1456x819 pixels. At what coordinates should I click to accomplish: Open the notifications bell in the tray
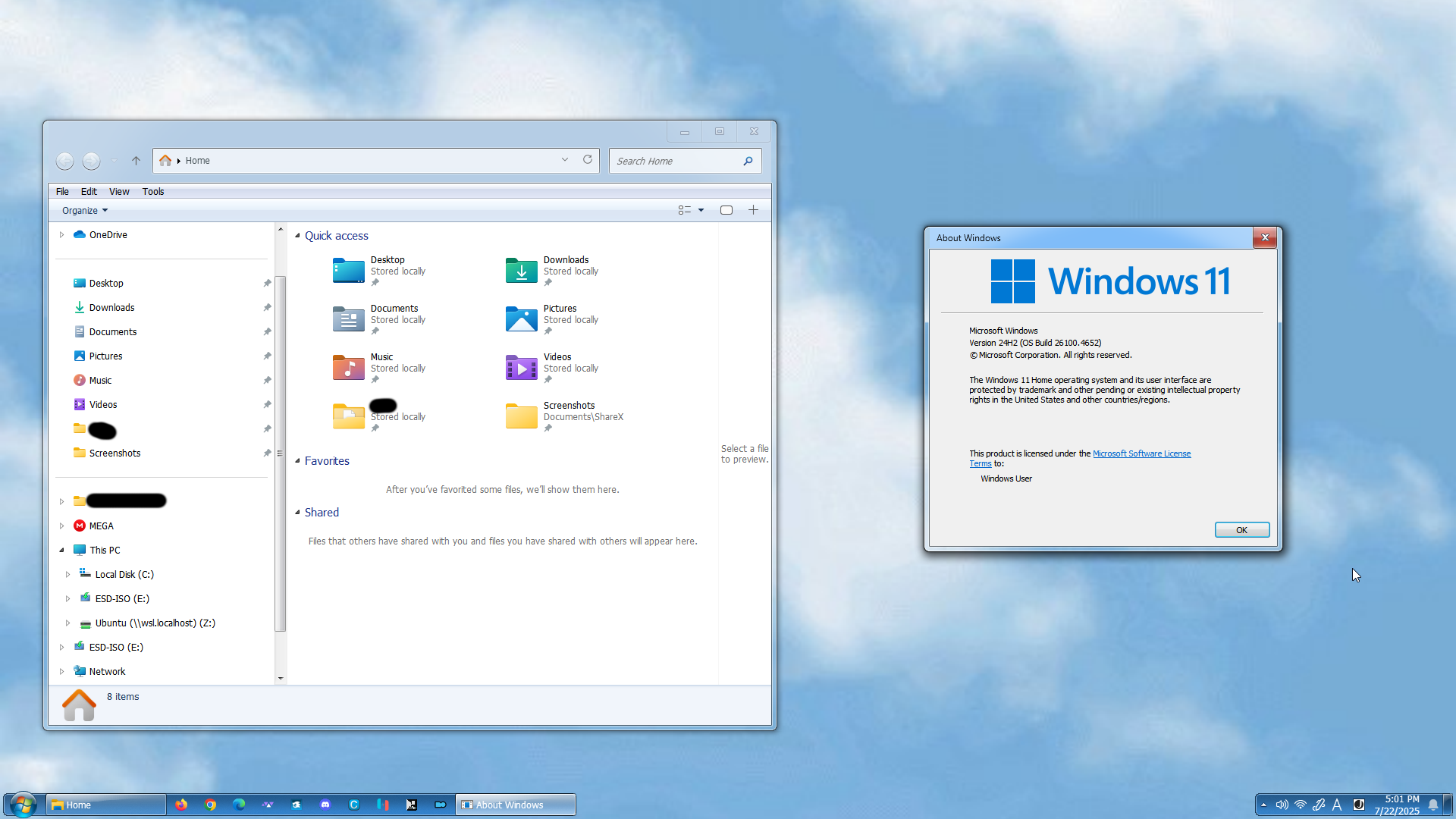pyautogui.click(x=1433, y=805)
